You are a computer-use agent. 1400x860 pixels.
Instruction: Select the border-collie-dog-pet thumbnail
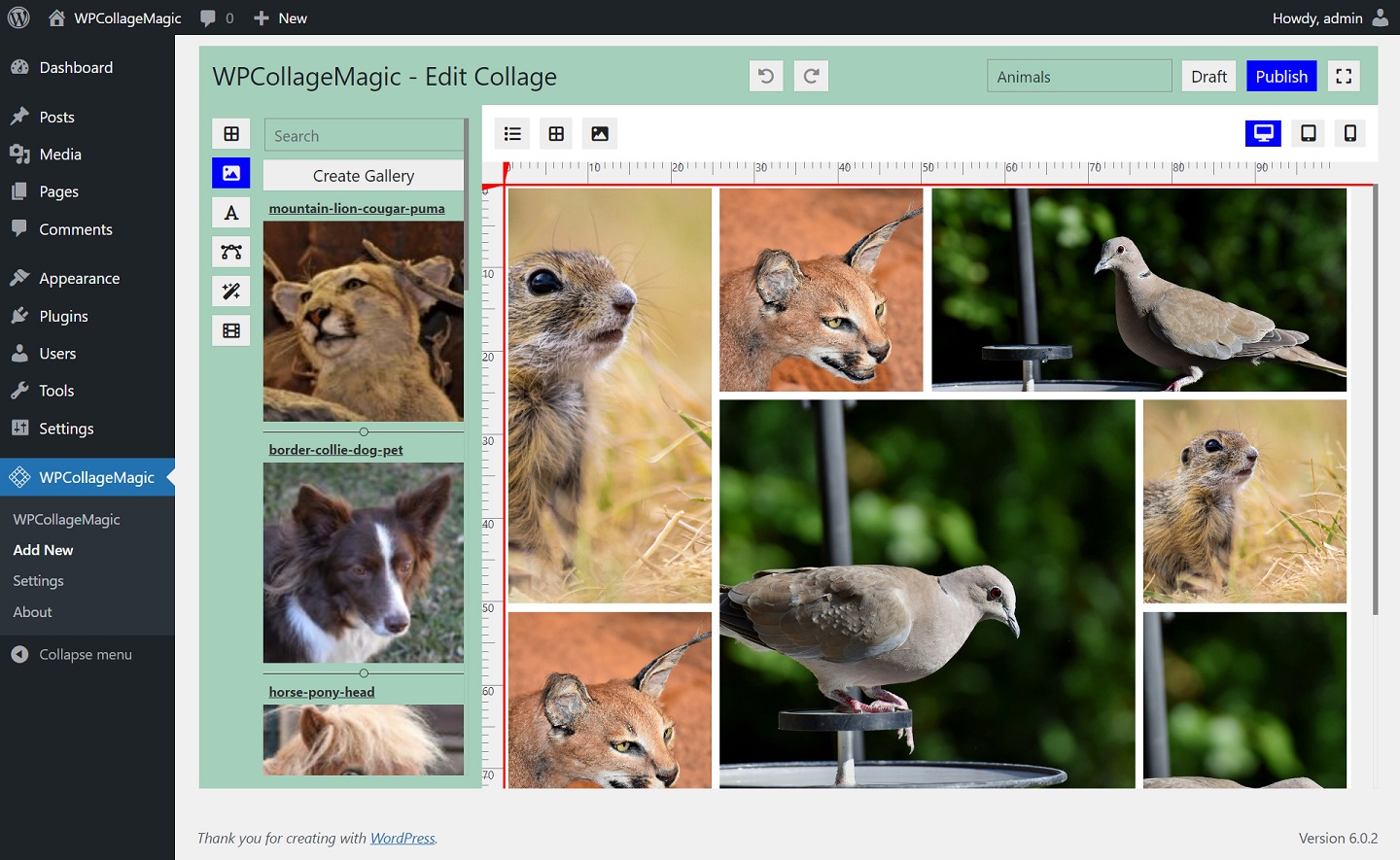(363, 563)
